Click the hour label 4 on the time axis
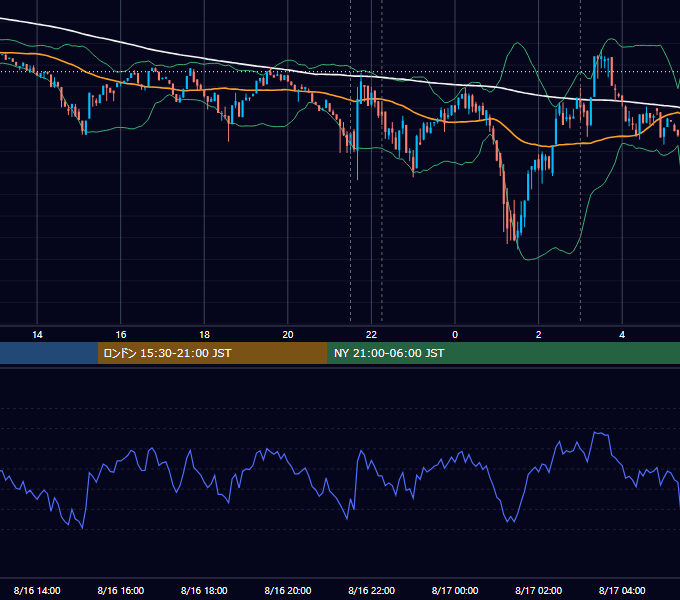Screen dimensions: 680x600 tap(622, 335)
